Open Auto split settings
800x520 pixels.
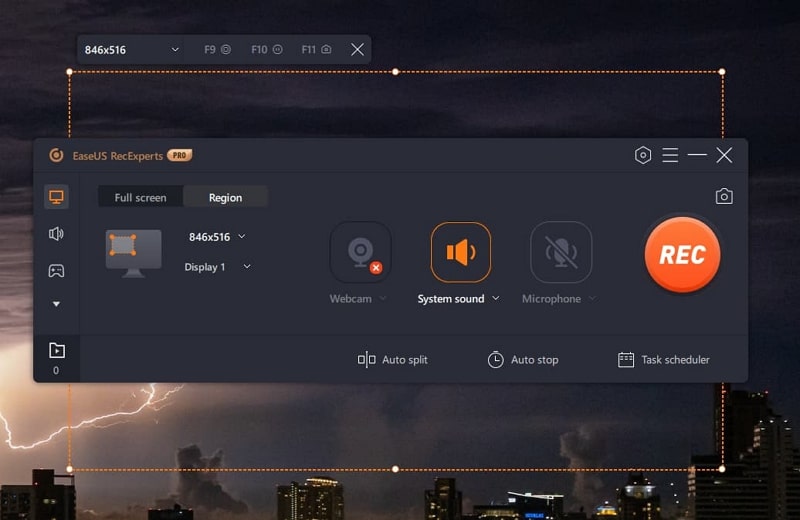pos(392,360)
